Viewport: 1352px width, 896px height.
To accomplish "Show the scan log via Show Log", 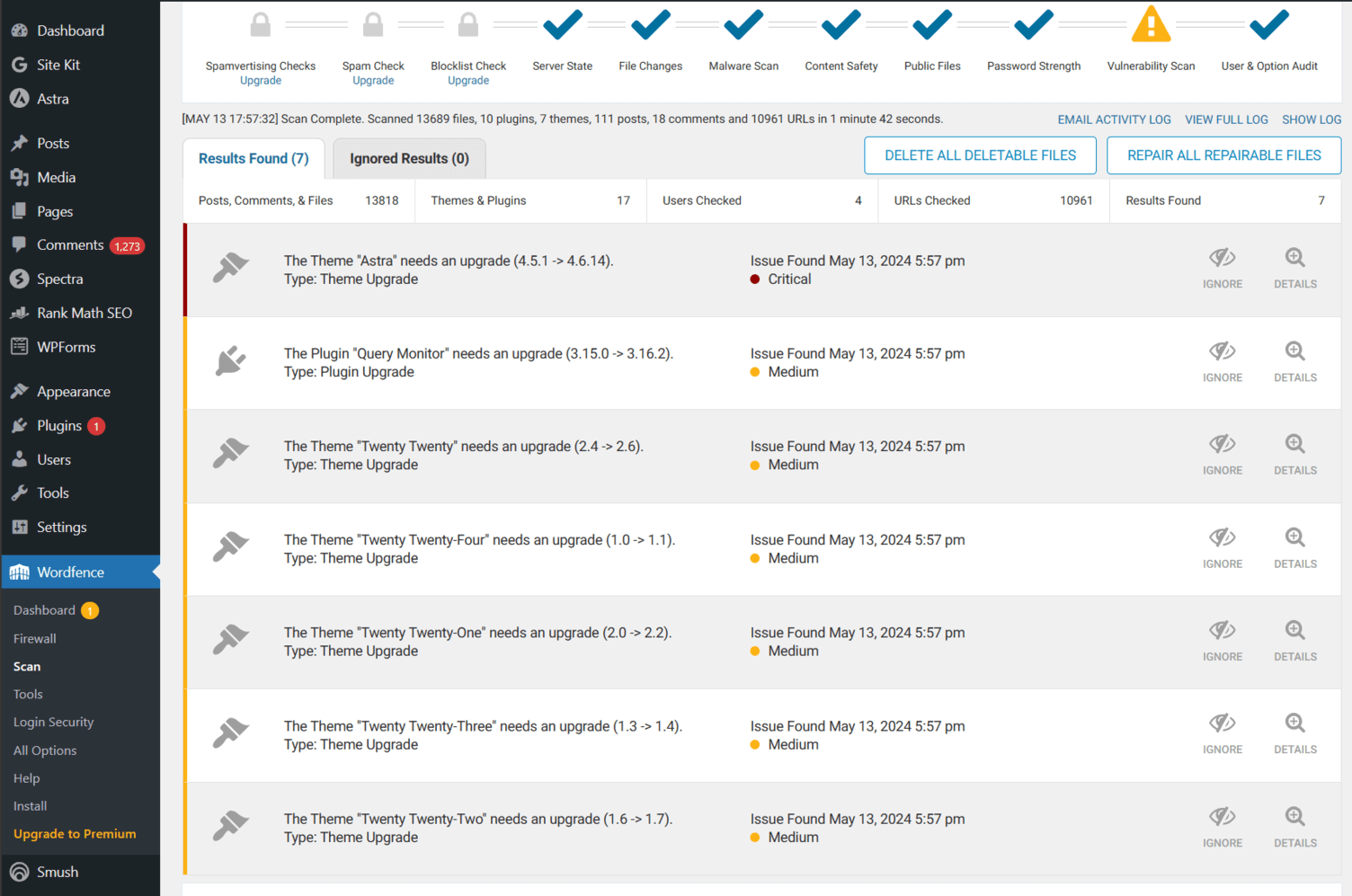I will click(x=1311, y=119).
